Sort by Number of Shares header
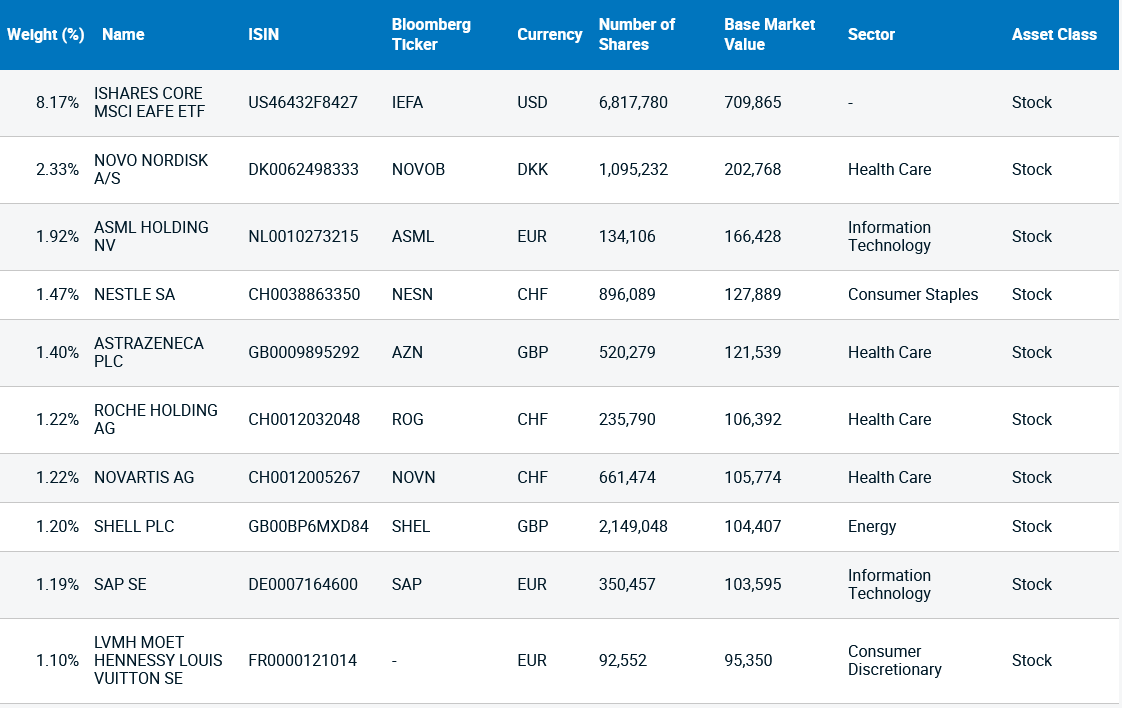 [x=637, y=34]
